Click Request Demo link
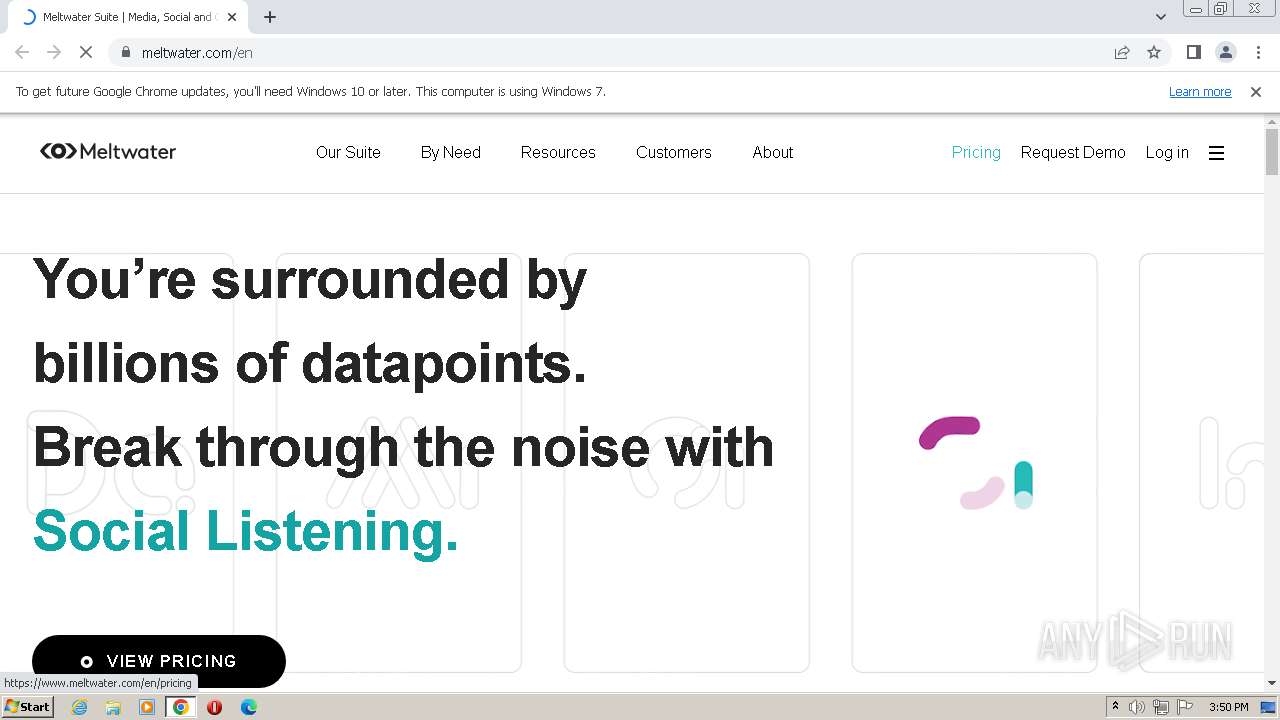This screenshot has width=1280, height=720. pos(1073,152)
